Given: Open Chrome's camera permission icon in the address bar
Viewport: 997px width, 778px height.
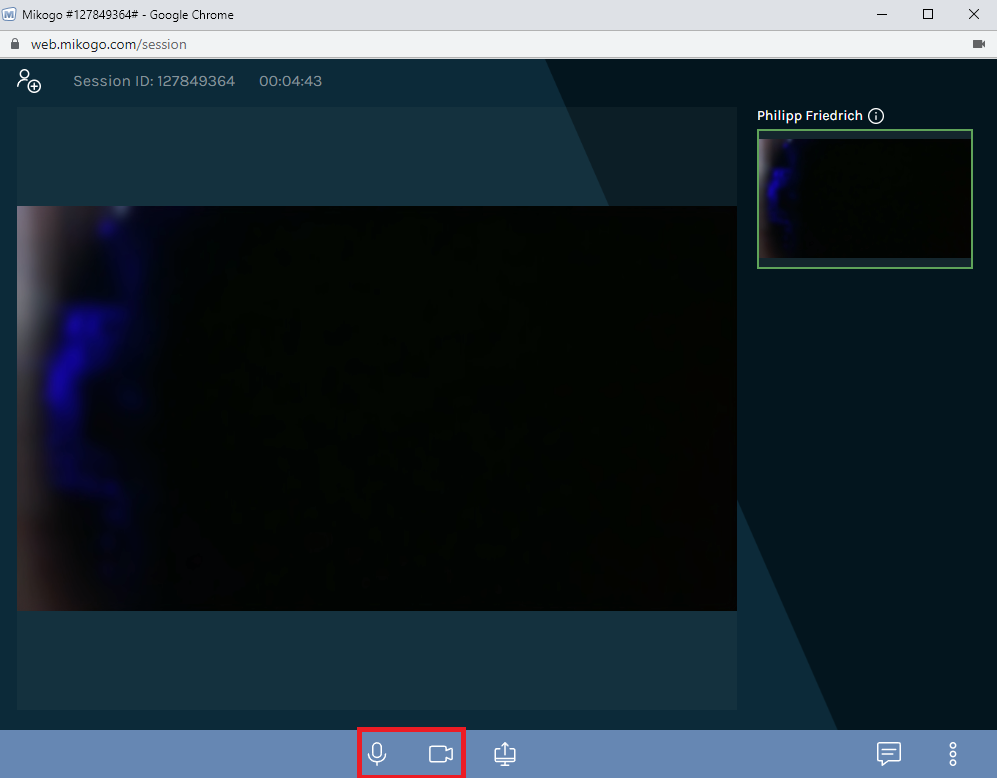Looking at the screenshot, I should [x=979, y=44].
